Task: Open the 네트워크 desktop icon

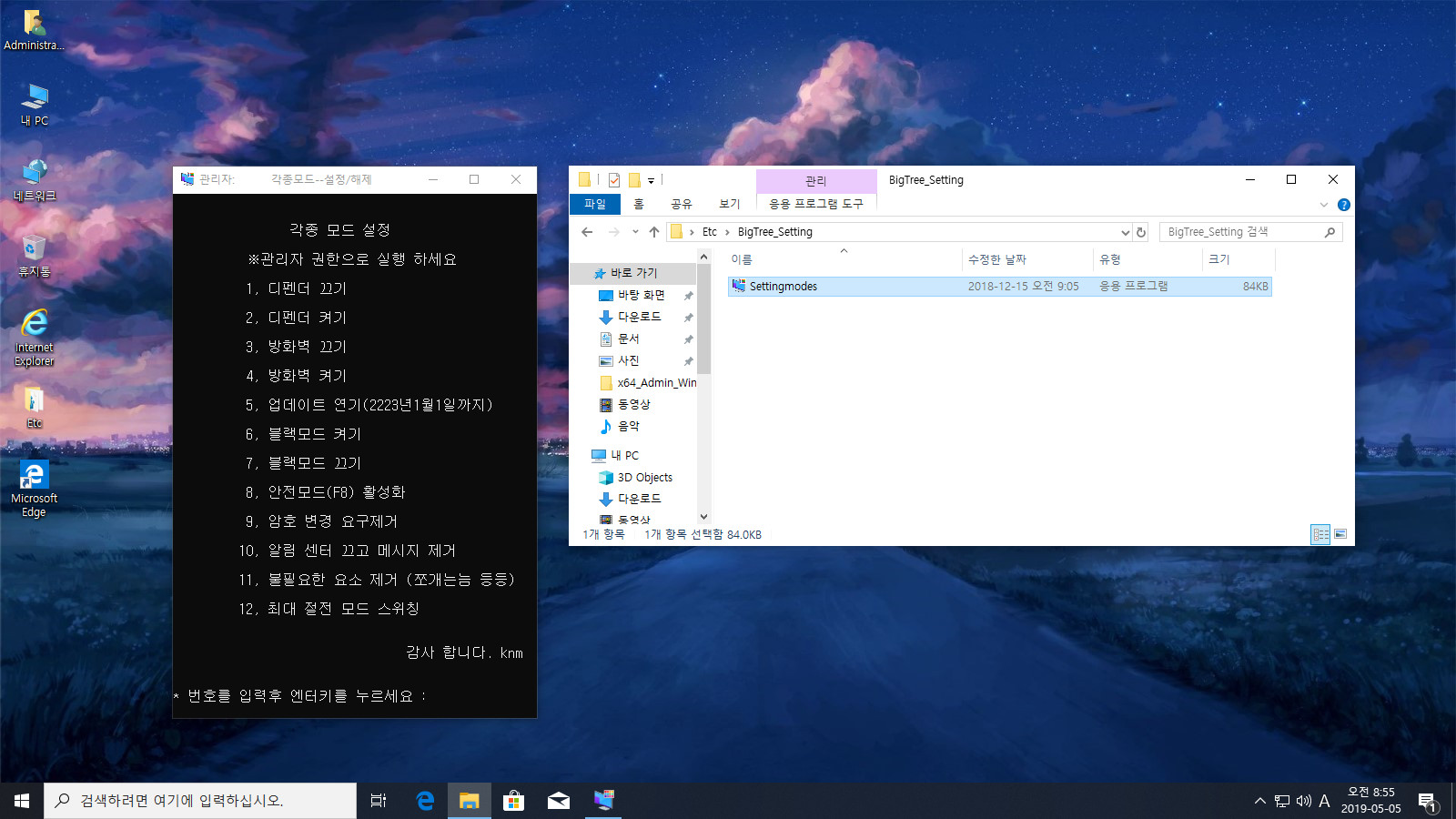Action: click(35, 180)
